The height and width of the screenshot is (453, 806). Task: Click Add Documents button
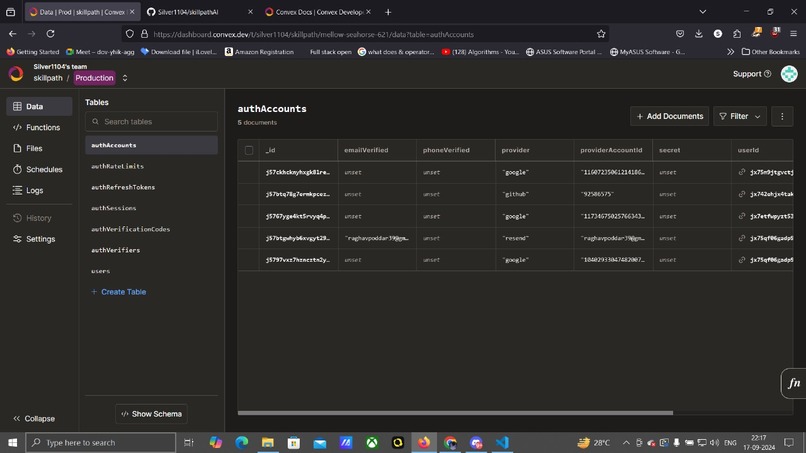pos(669,116)
